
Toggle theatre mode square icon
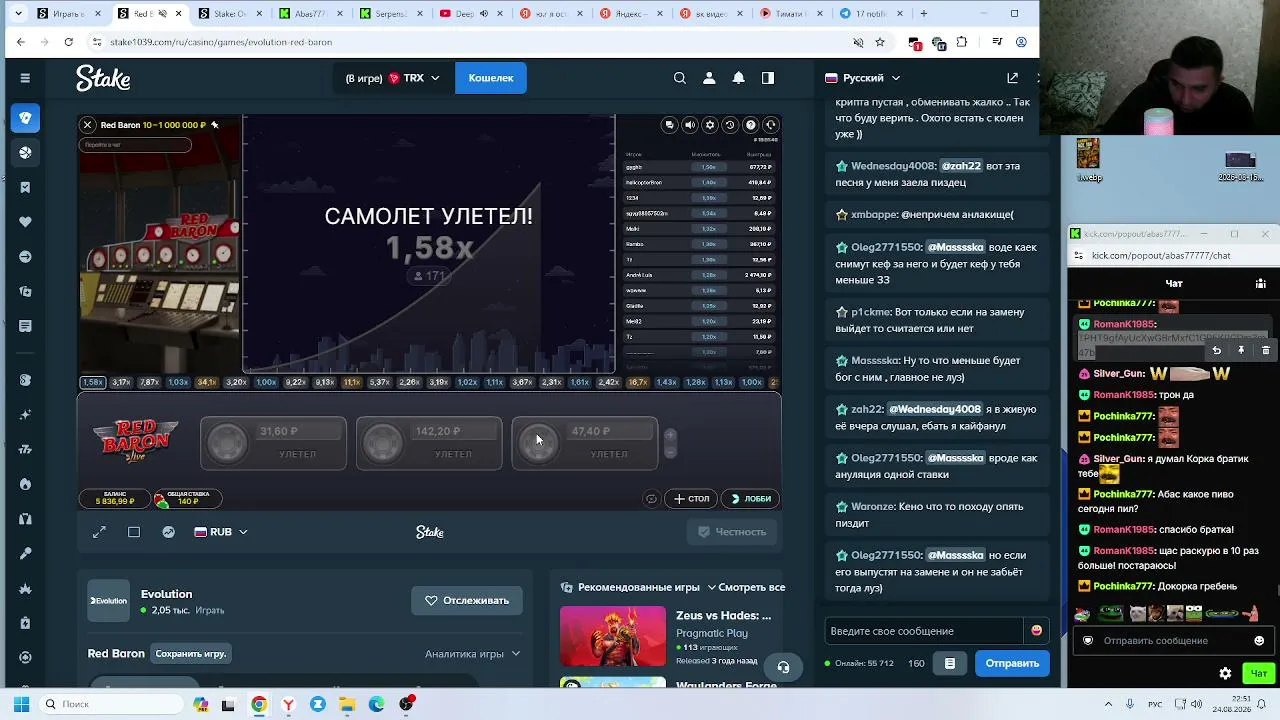click(134, 532)
